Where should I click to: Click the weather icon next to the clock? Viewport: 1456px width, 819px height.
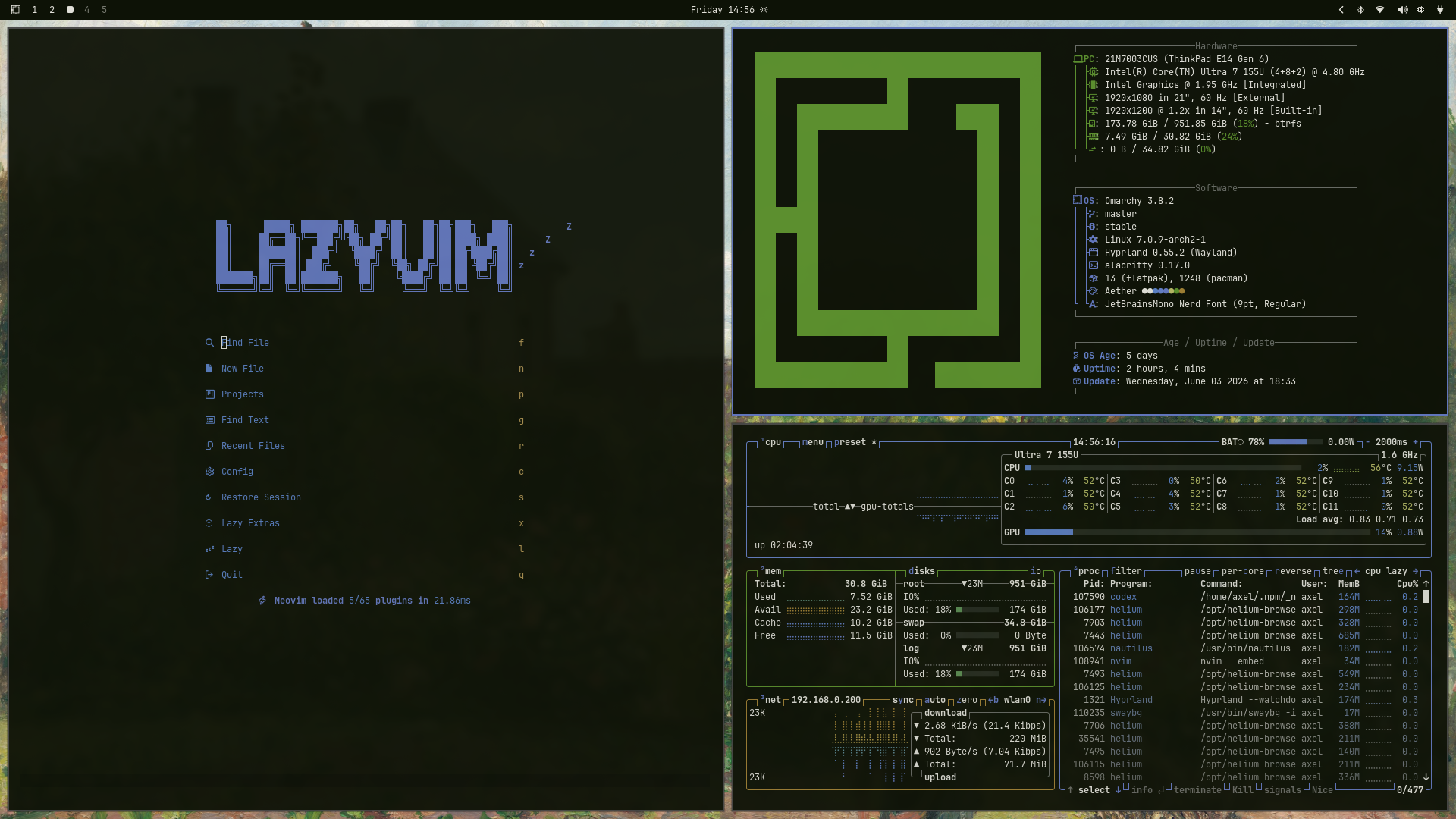pyautogui.click(x=764, y=10)
